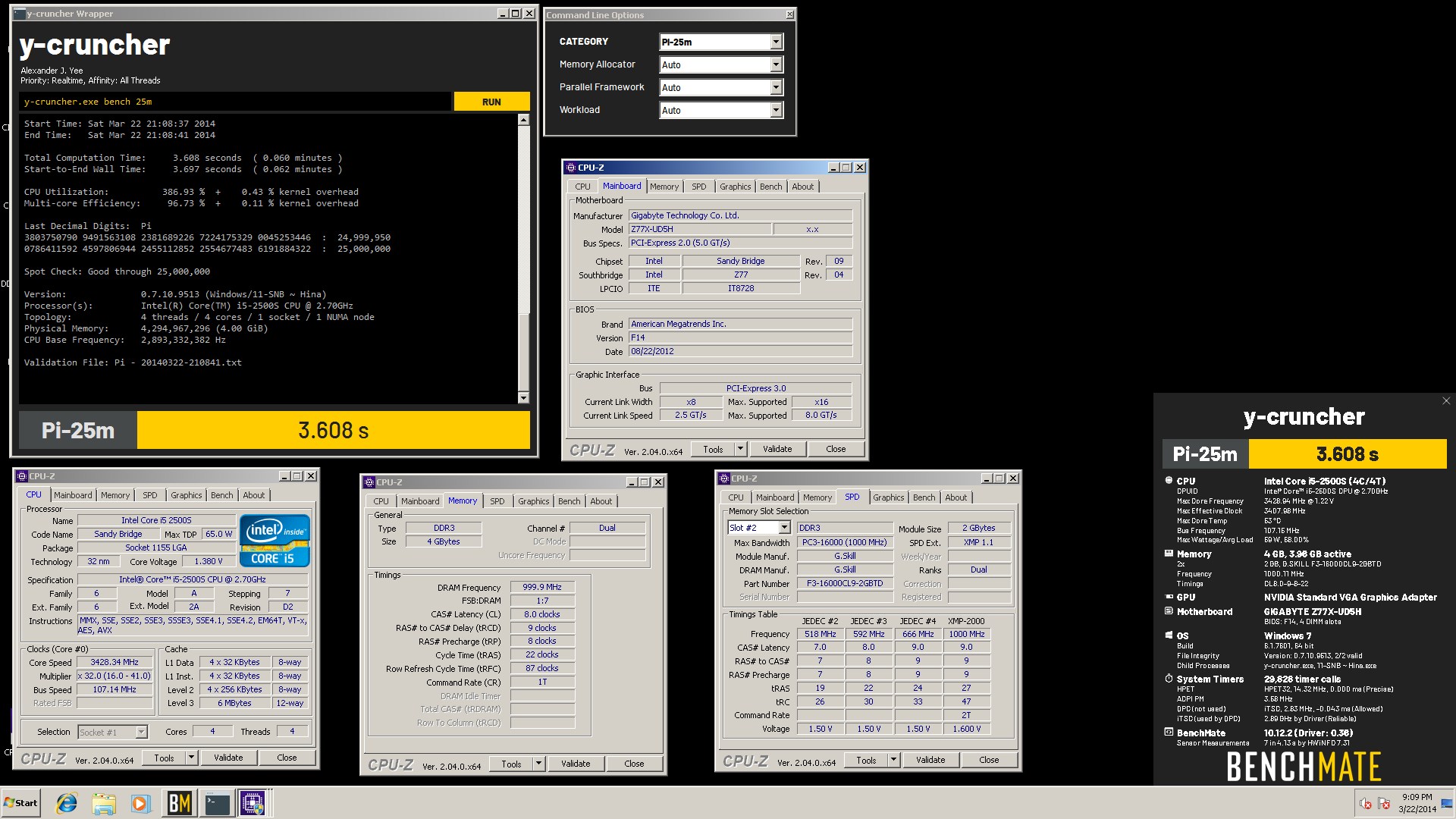Click the Intel Core i5 logo in CPU-Z
The height and width of the screenshot is (819, 1456).
pos(275,541)
